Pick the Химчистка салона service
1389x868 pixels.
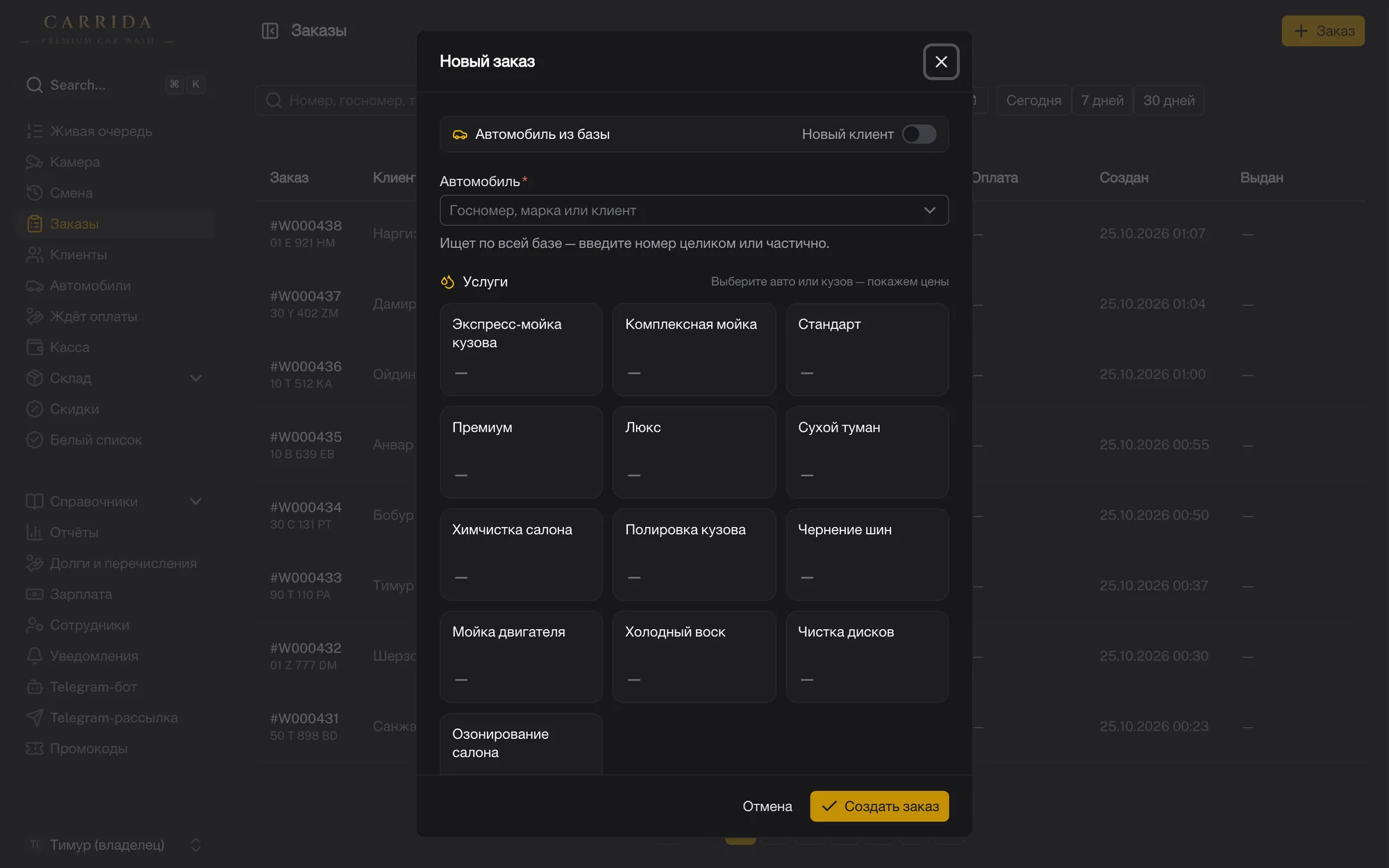(521, 554)
